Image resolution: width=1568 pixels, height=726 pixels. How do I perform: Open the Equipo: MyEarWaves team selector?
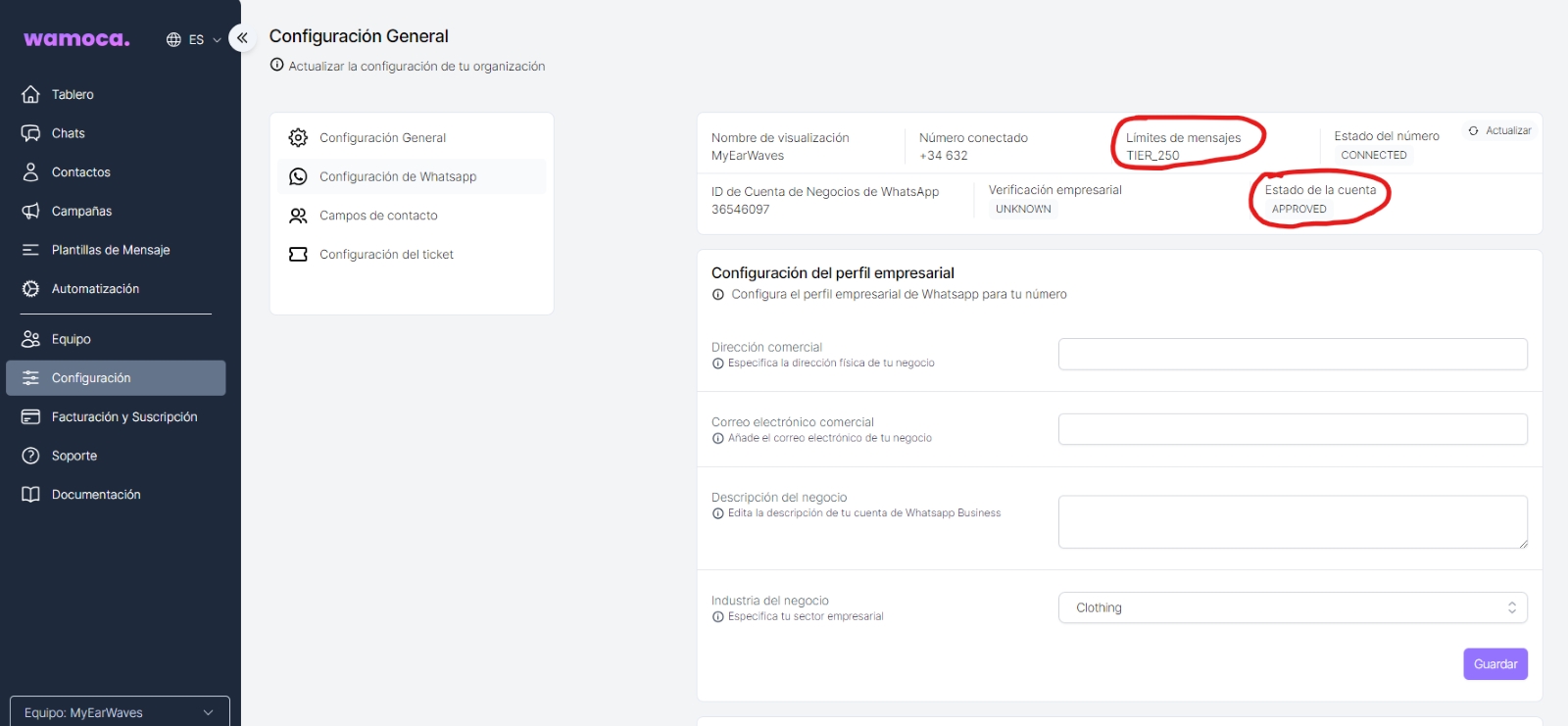pos(120,712)
